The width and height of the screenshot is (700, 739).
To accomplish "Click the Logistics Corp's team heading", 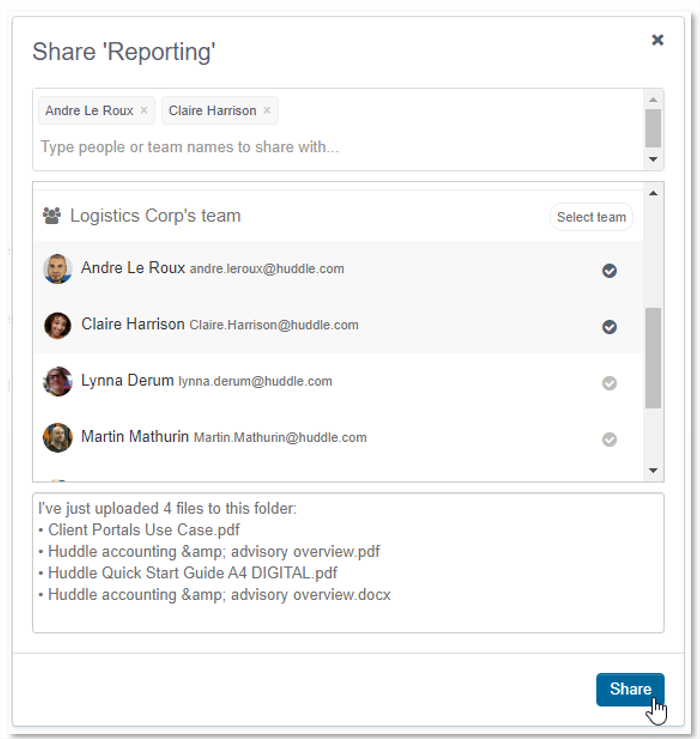I will (156, 216).
